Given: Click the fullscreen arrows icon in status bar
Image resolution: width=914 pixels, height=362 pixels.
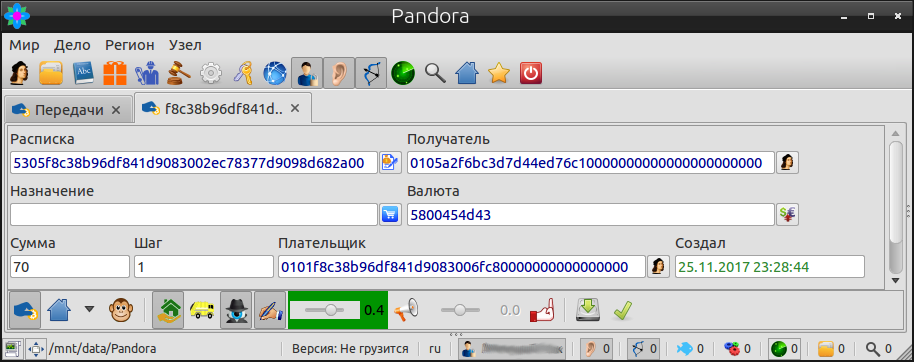Looking at the screenshot, I should pos(36,349).
